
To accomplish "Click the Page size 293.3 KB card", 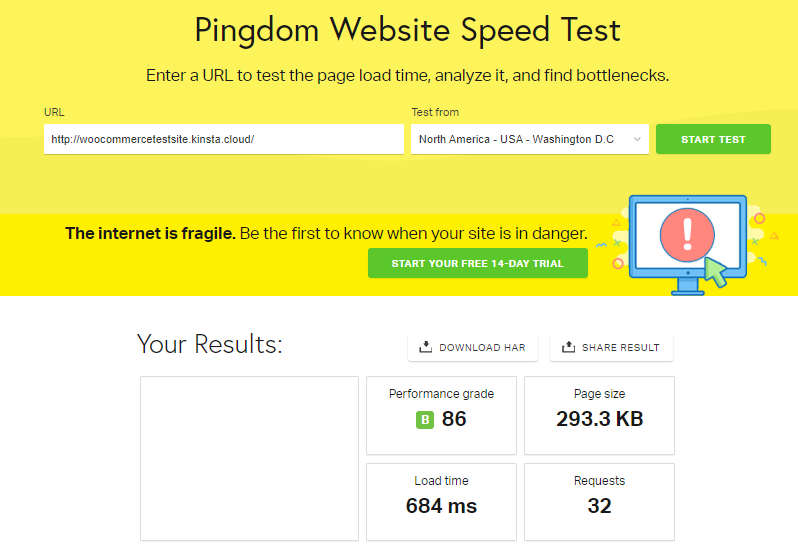I will [600, 415].
